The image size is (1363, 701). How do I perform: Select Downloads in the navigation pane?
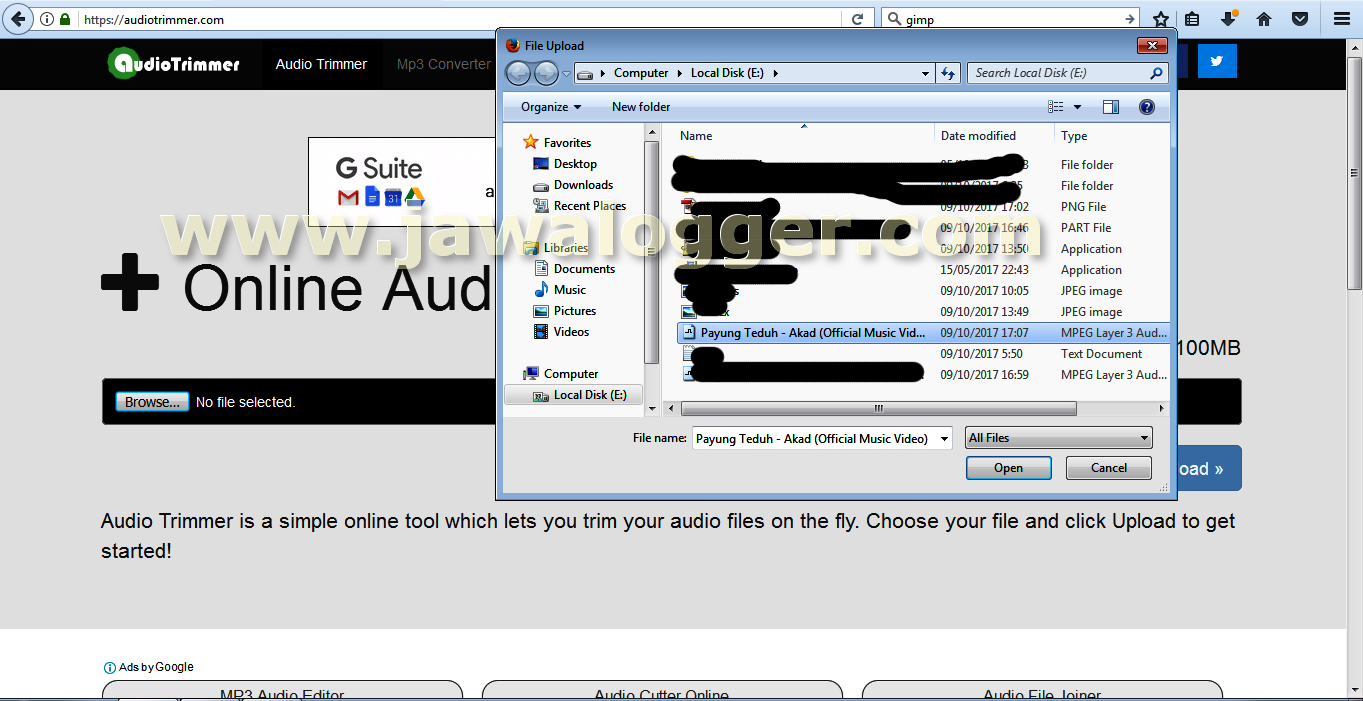583,185
